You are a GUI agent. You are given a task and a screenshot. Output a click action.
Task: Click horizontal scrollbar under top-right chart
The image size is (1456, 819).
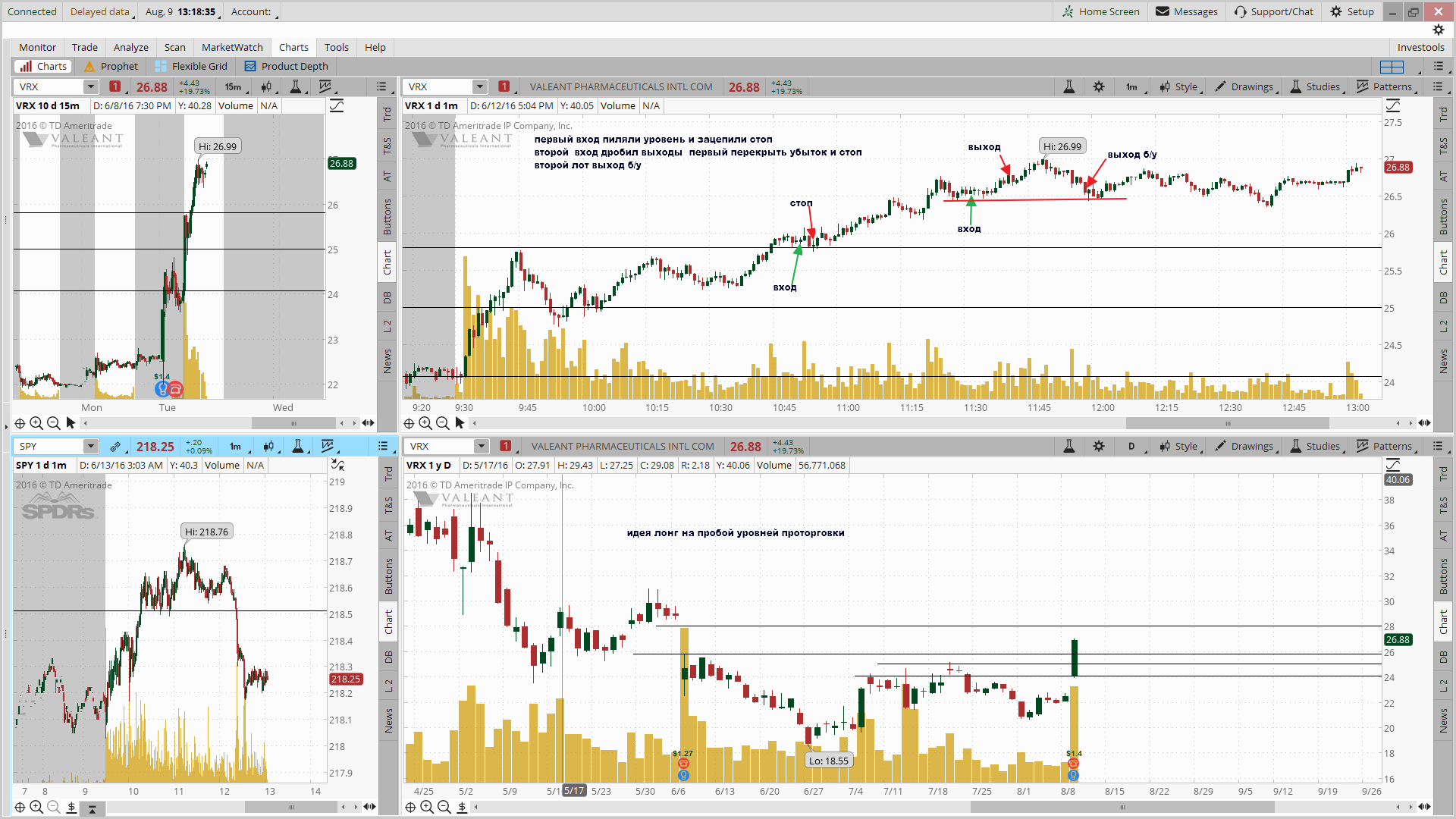pyautogui.click(x=1227, y=423)
